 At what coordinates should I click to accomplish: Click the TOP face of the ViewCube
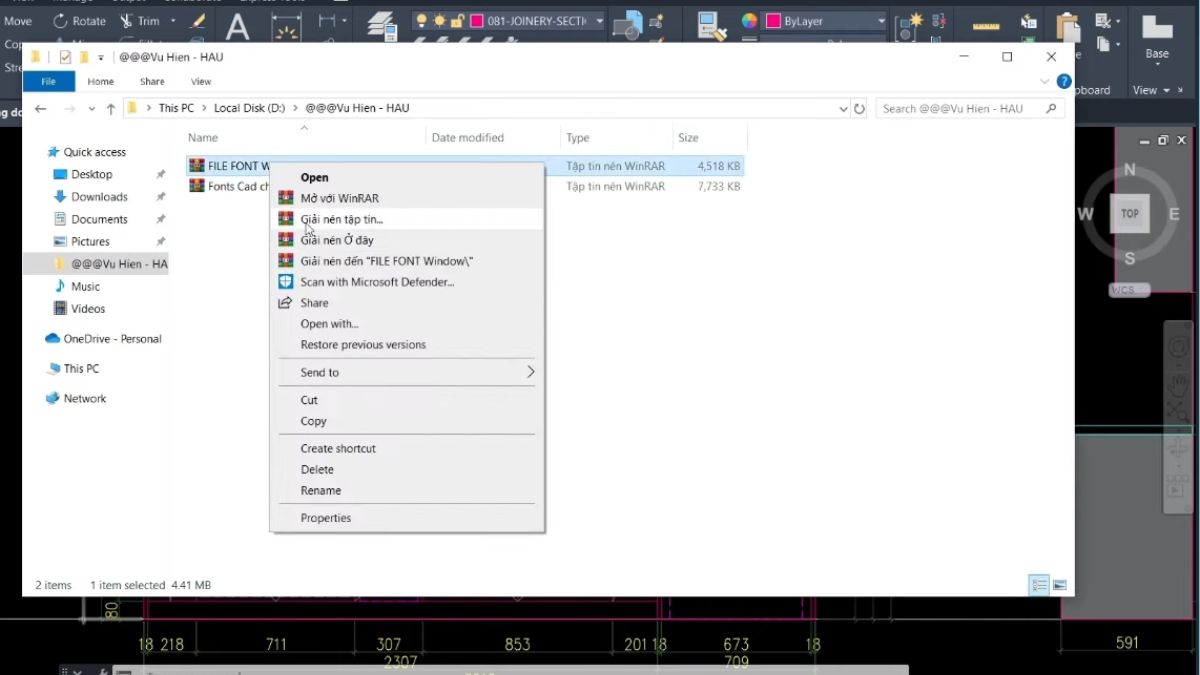pyautogui.click(x=1130, y=213)
